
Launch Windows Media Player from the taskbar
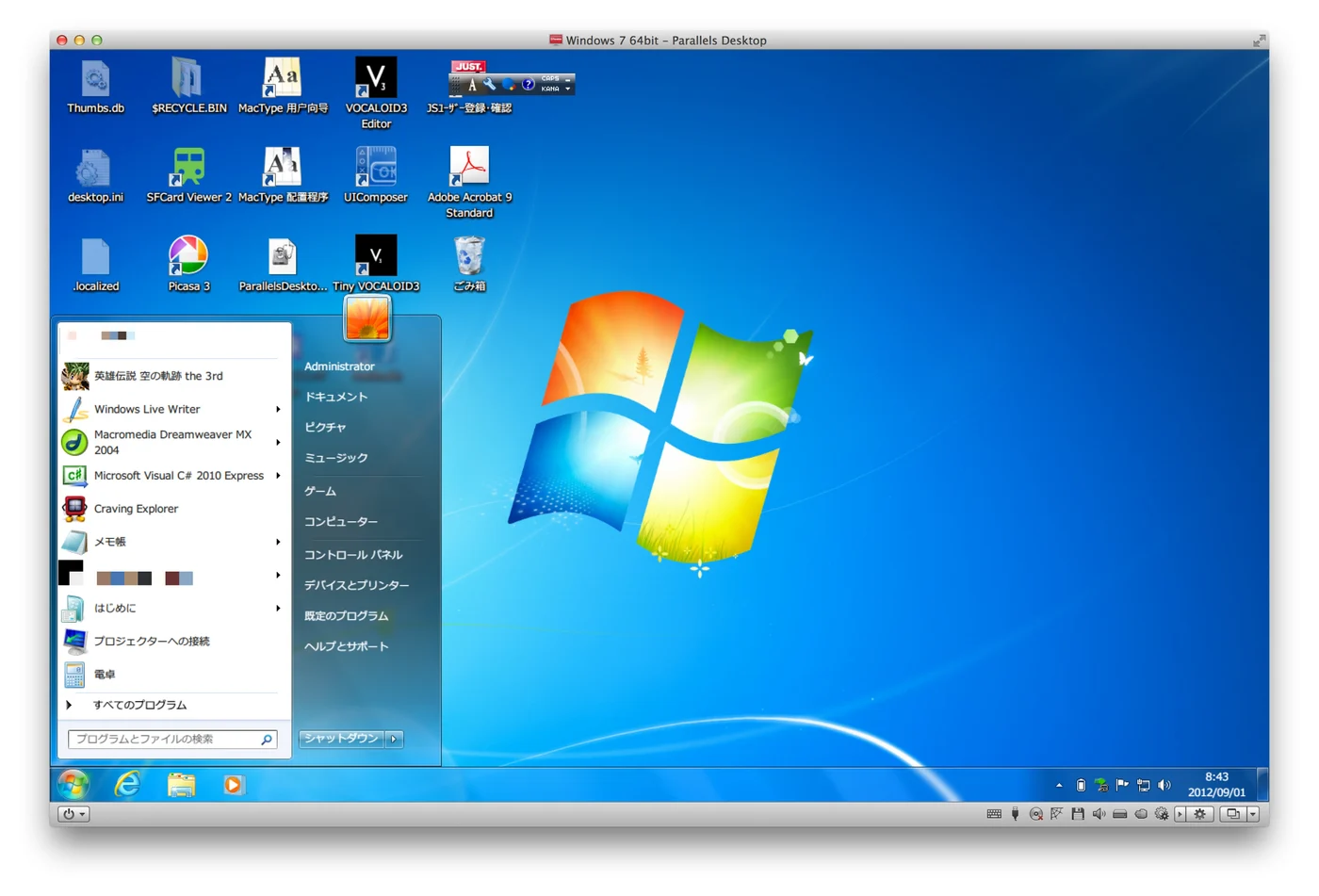coord(234,784)
